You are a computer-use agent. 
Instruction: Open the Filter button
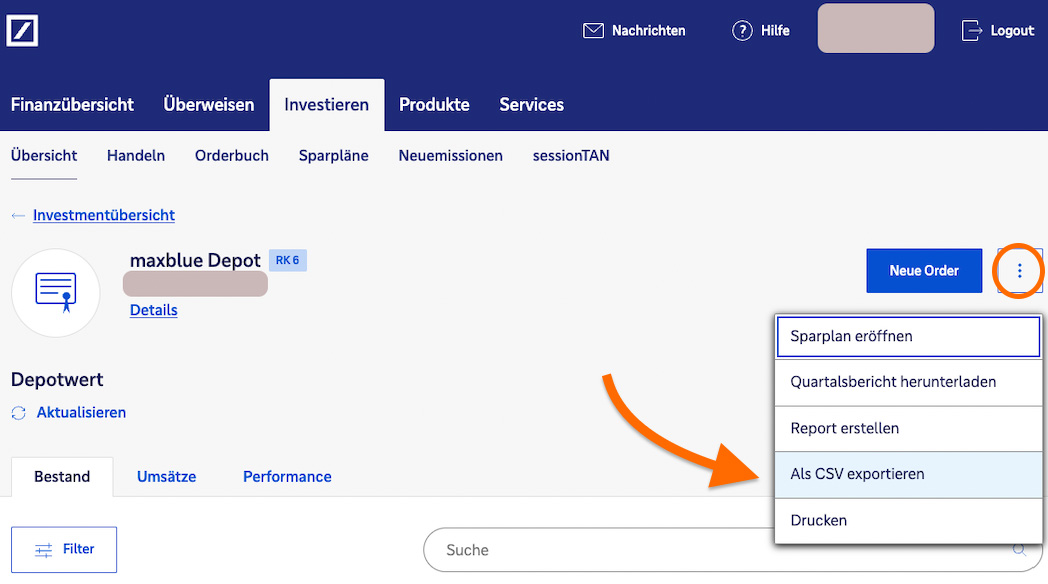[64, 549]
